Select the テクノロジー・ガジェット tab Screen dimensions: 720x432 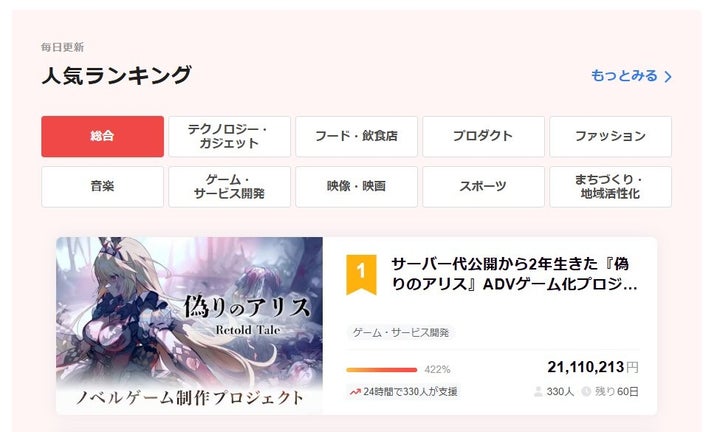(229, 136)
